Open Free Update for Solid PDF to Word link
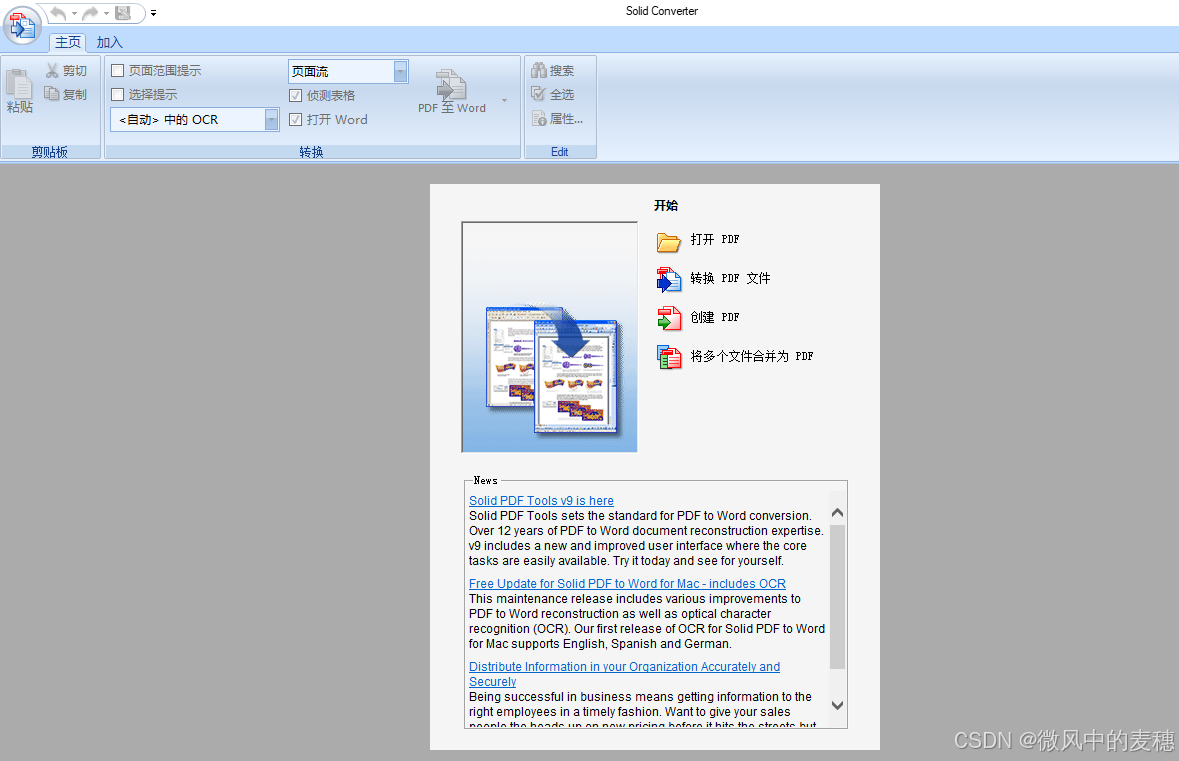1179x761 pixels. (627, 584)
